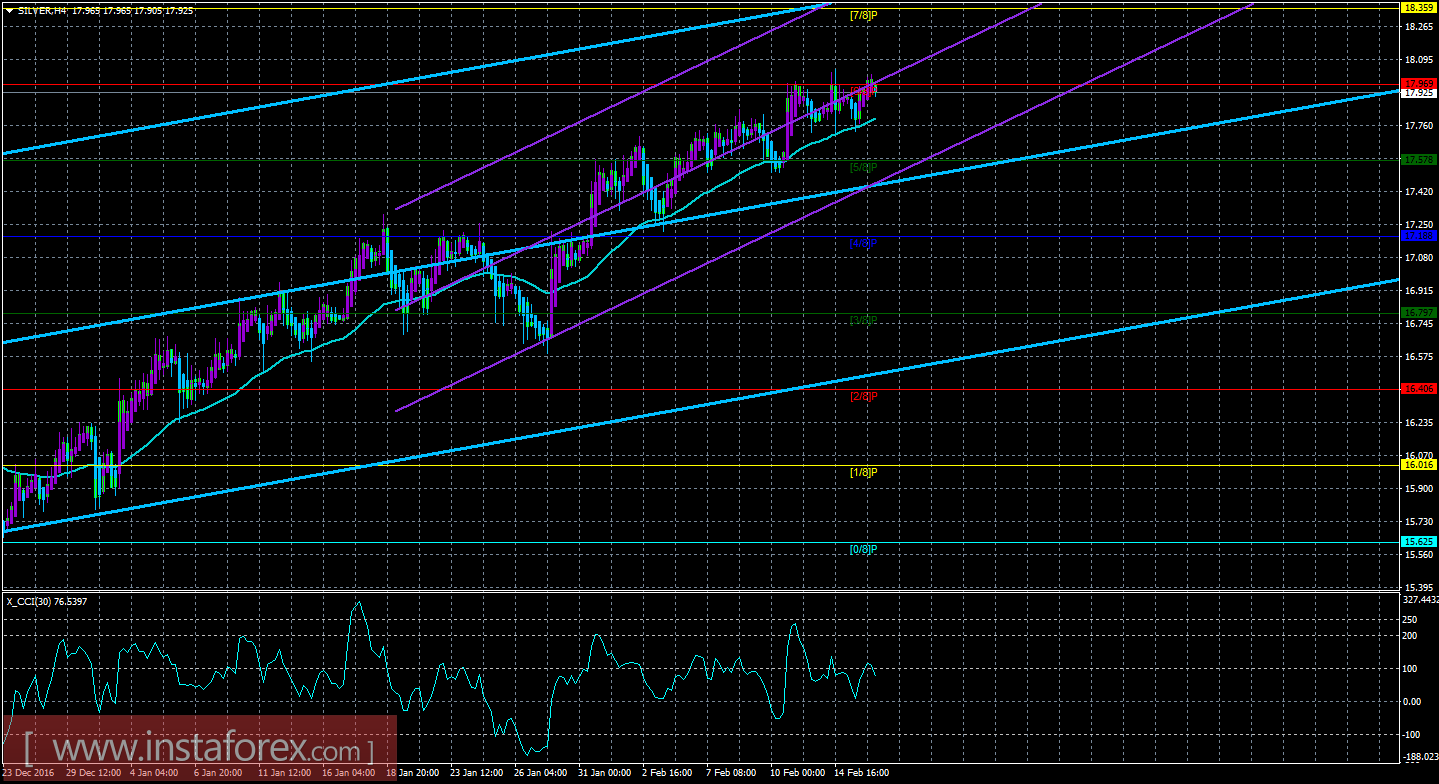1439x784 pixels.
Task: Click the 16.016 yellow price tag
Action: [1417, 465]
